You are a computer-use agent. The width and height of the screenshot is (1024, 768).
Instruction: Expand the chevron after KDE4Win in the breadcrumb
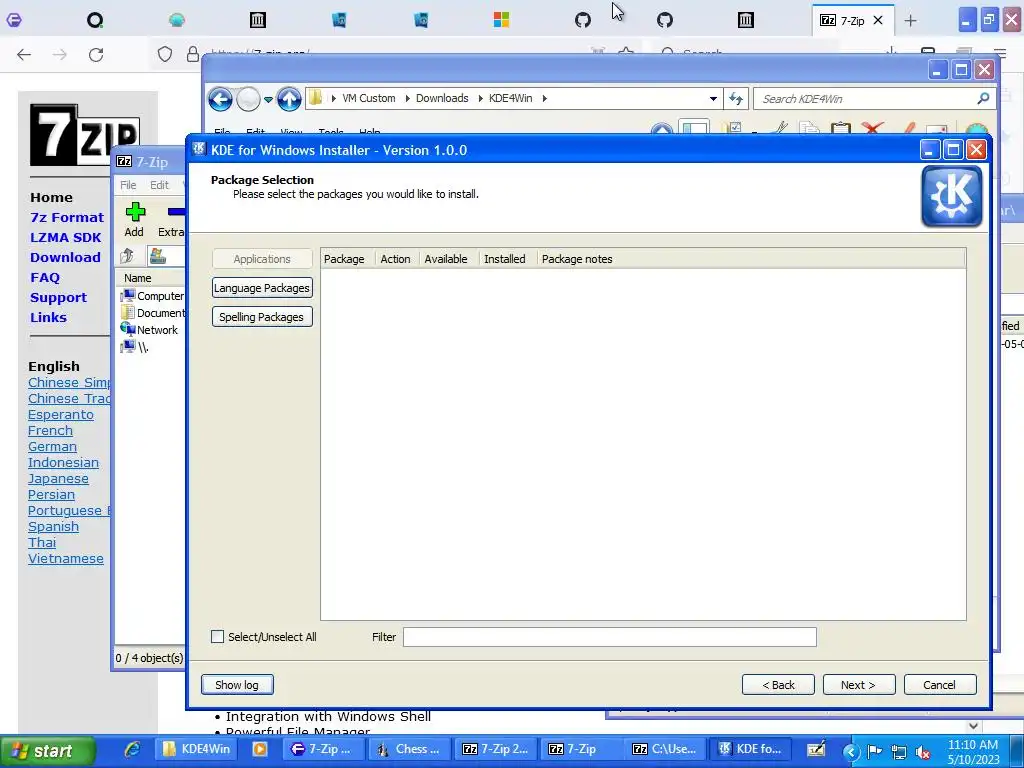pyautogui.click(x=544, y=98)
